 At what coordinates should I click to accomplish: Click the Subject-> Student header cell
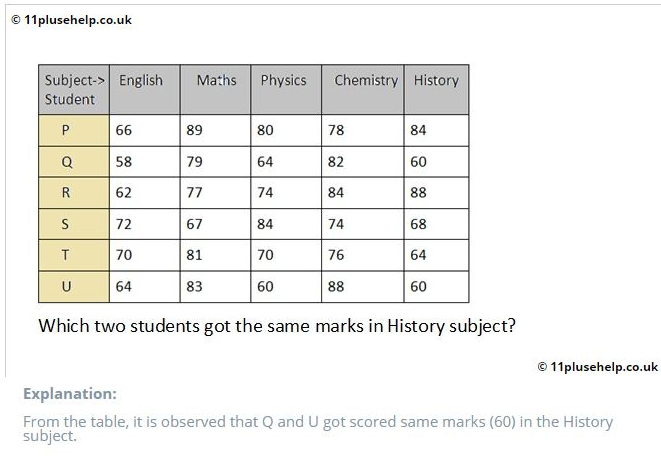(x=74, y=89)
